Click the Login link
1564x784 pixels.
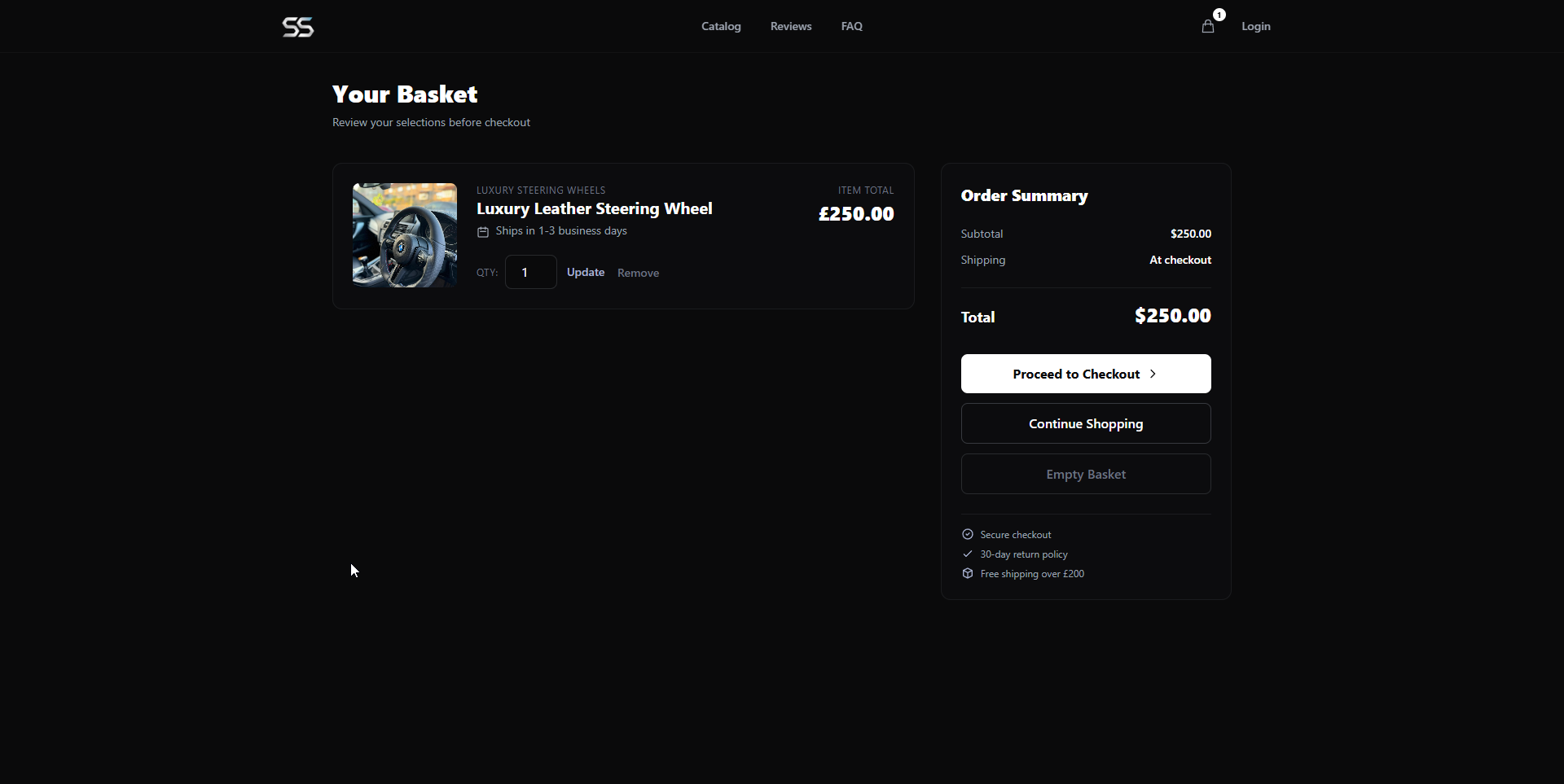click(x=1255, y=27)
